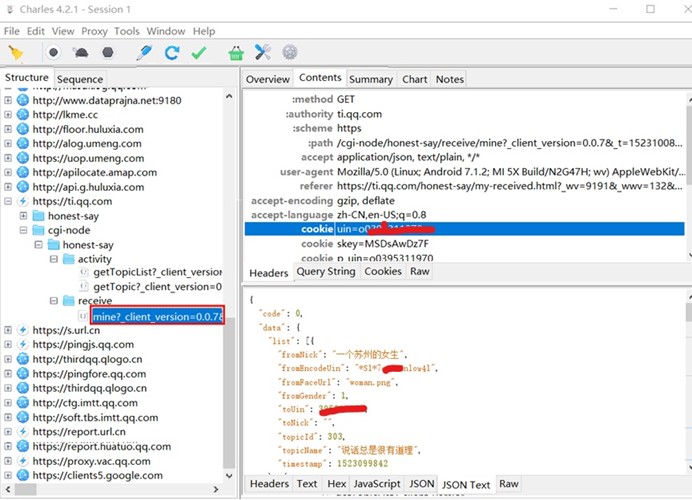Open the Proxy menu
This screenshot has height=500, width=692.
pos(94,31)
